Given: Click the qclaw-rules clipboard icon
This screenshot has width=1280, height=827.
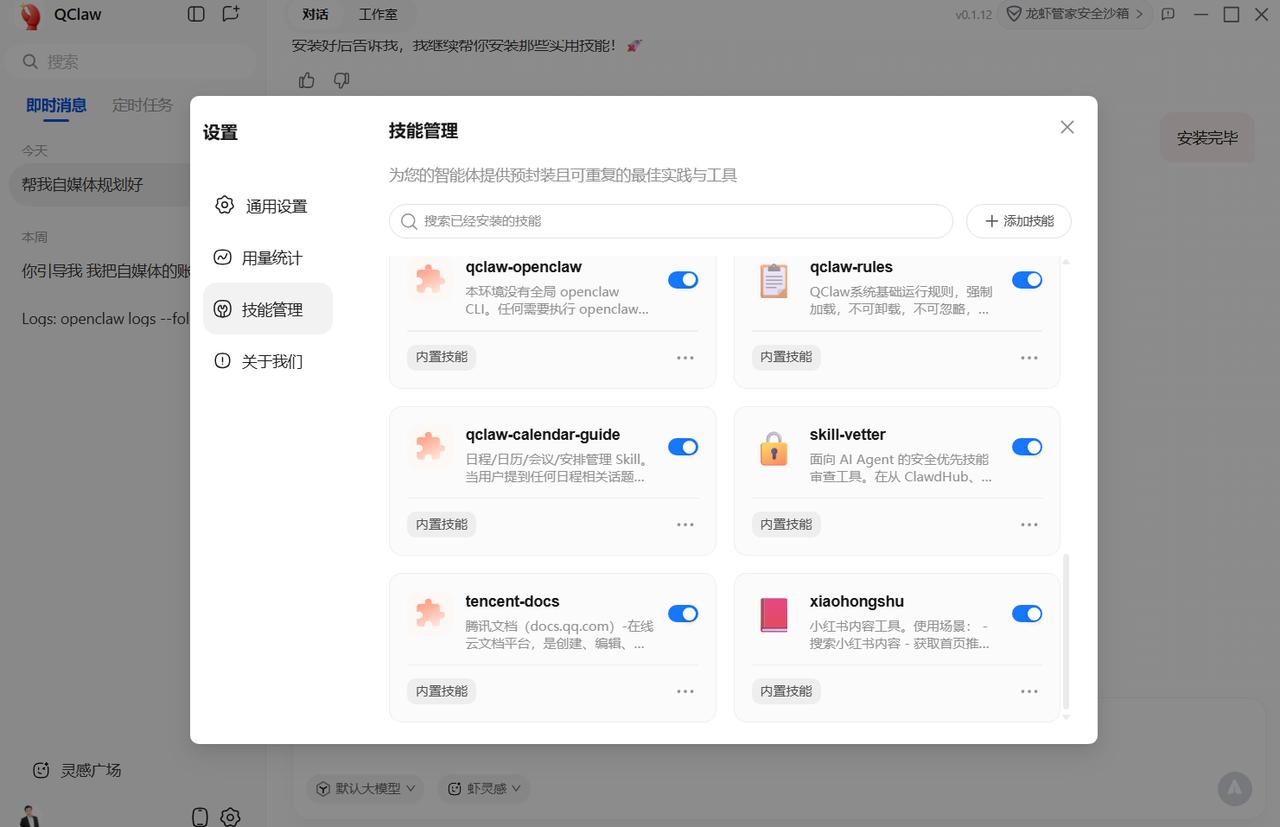Looking at the screenshot, I should click(x=774, y=280).
